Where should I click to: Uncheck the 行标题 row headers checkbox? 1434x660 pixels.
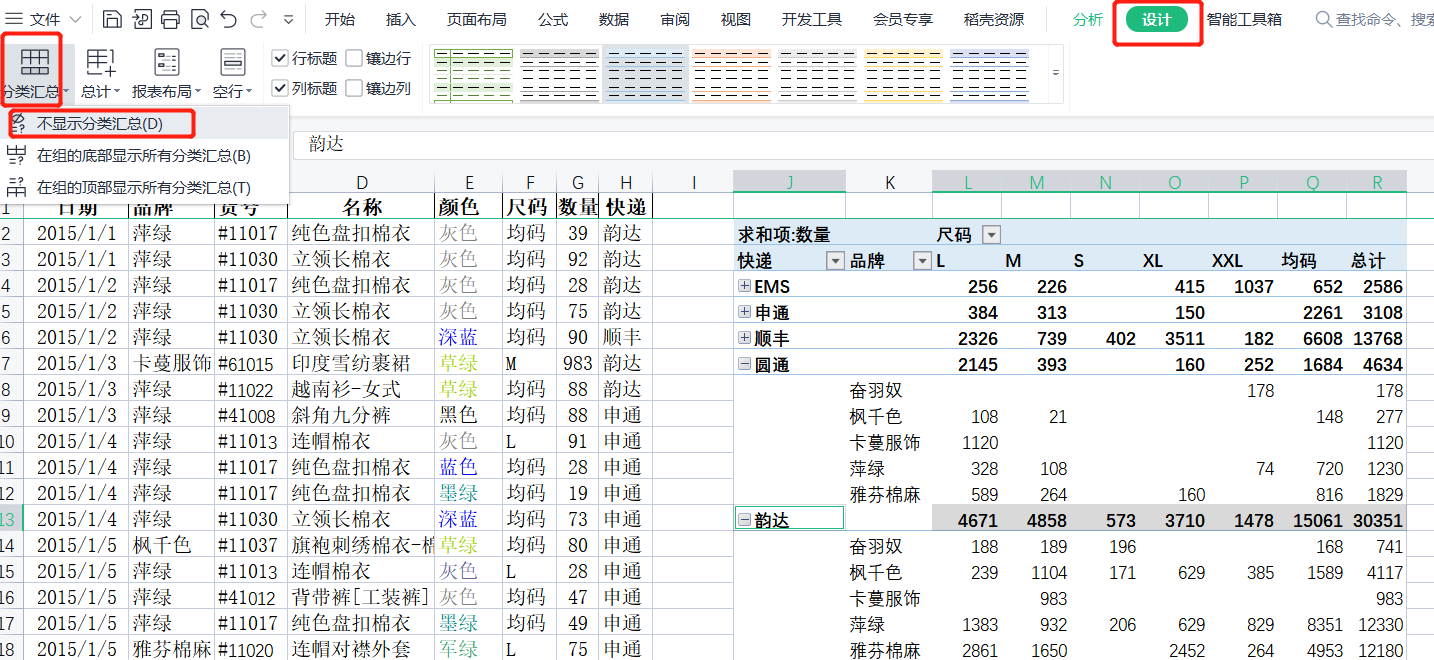281,59
